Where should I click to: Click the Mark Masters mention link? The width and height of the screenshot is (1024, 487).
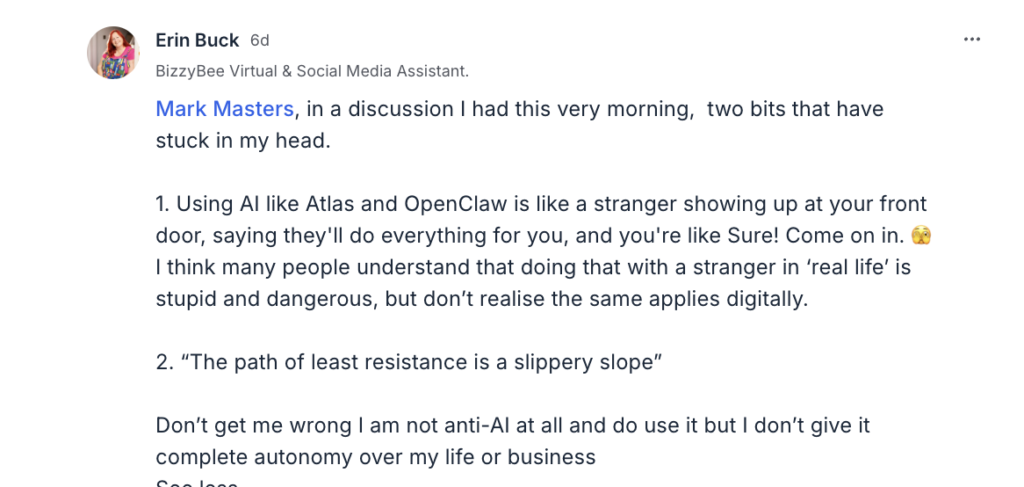224,109
